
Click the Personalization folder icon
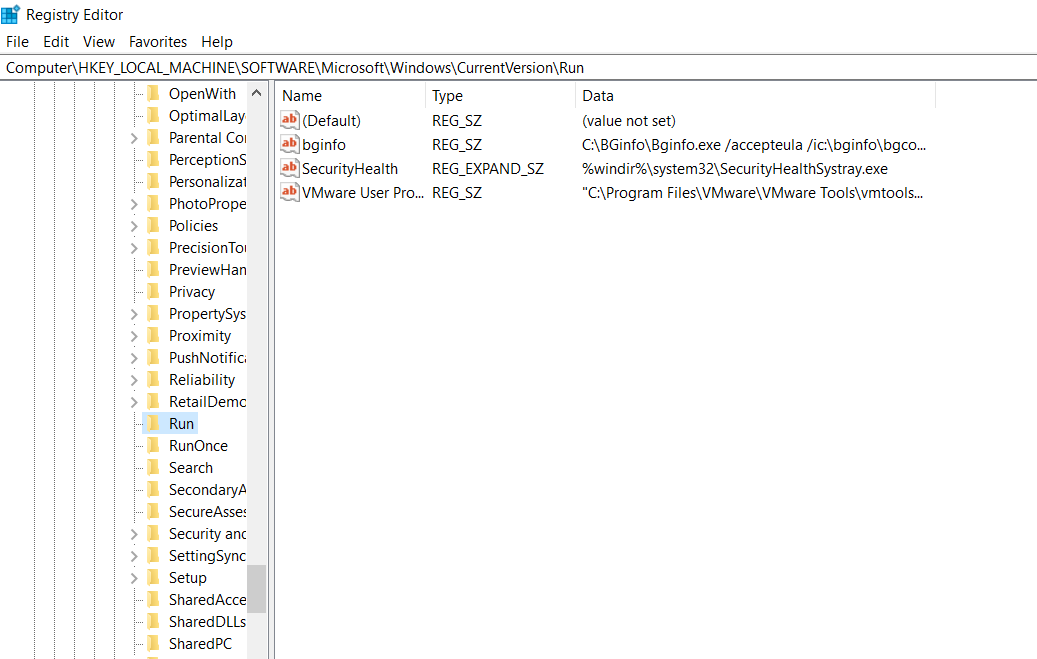pyautogui.click(x=153, y=181)
